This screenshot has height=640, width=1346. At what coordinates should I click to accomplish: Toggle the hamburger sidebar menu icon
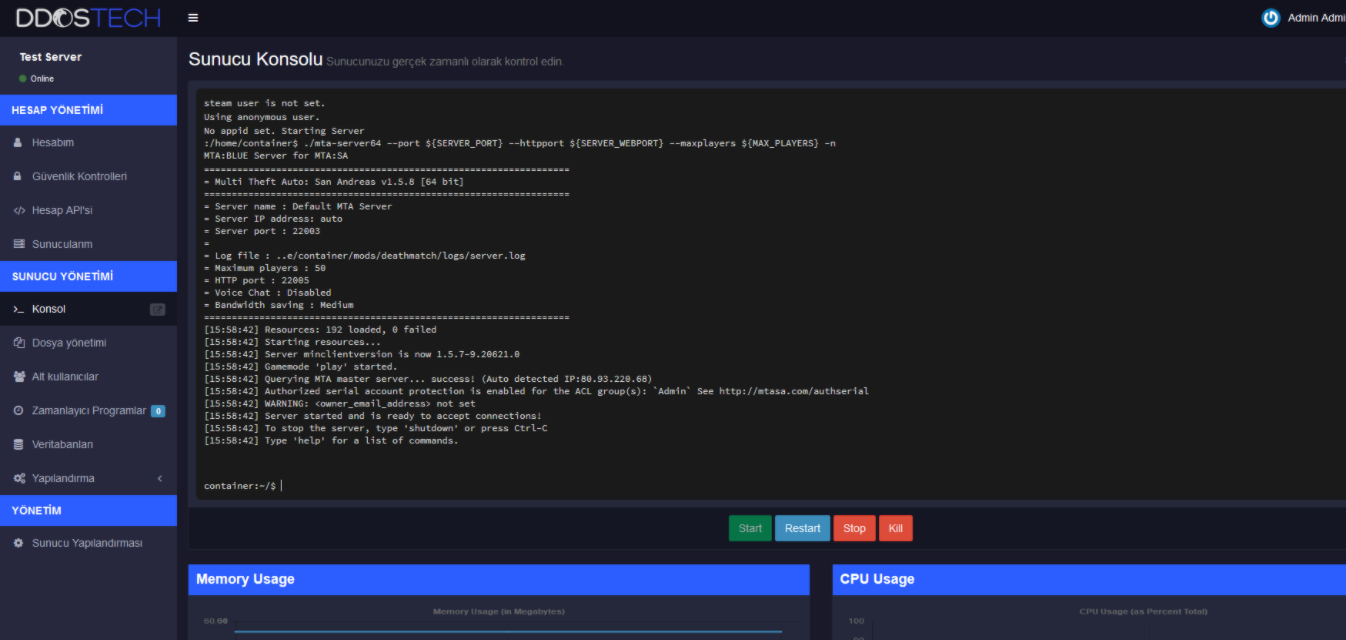[193, 18]
